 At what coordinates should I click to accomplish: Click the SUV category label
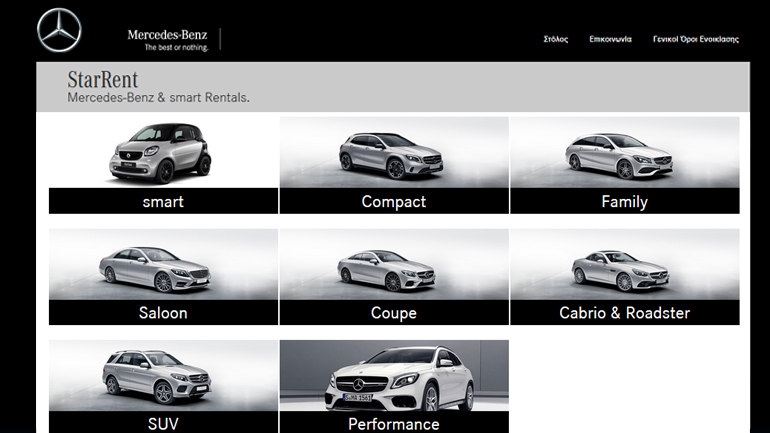click(164, 422)
